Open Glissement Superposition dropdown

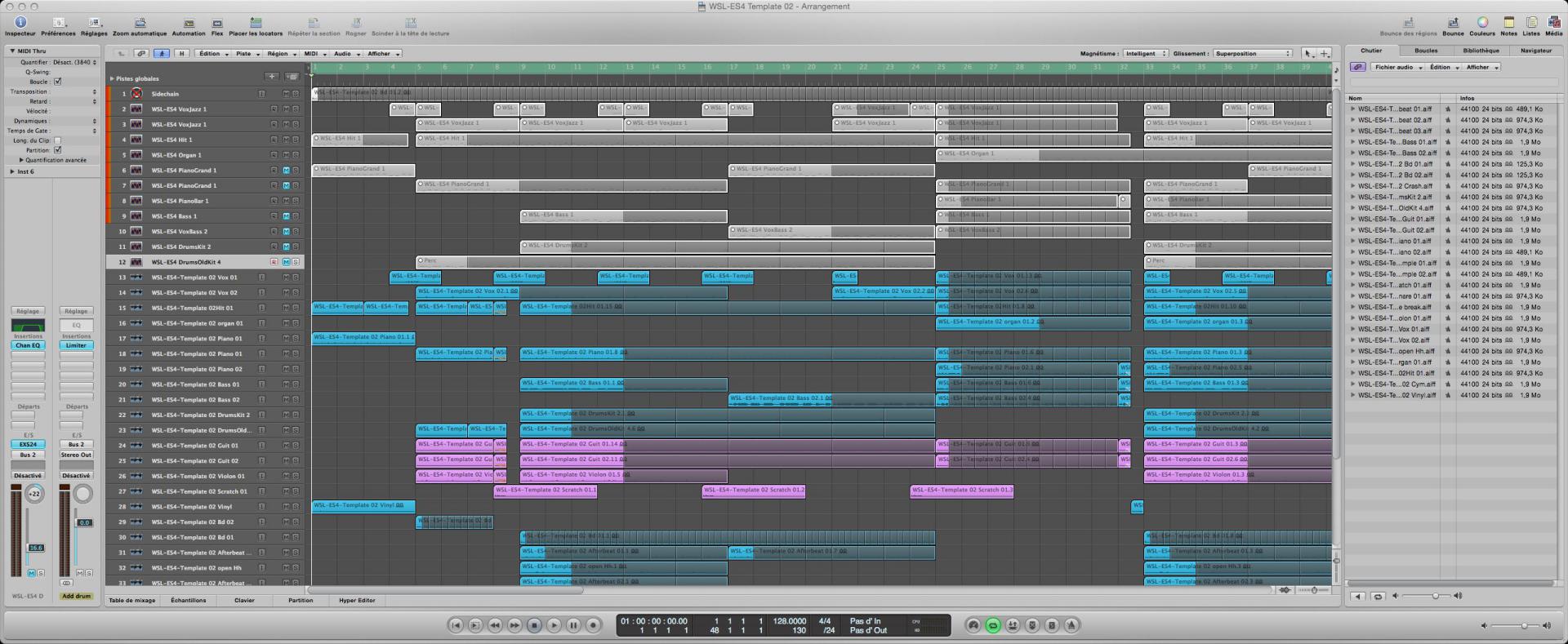(x=1252, y=54)
